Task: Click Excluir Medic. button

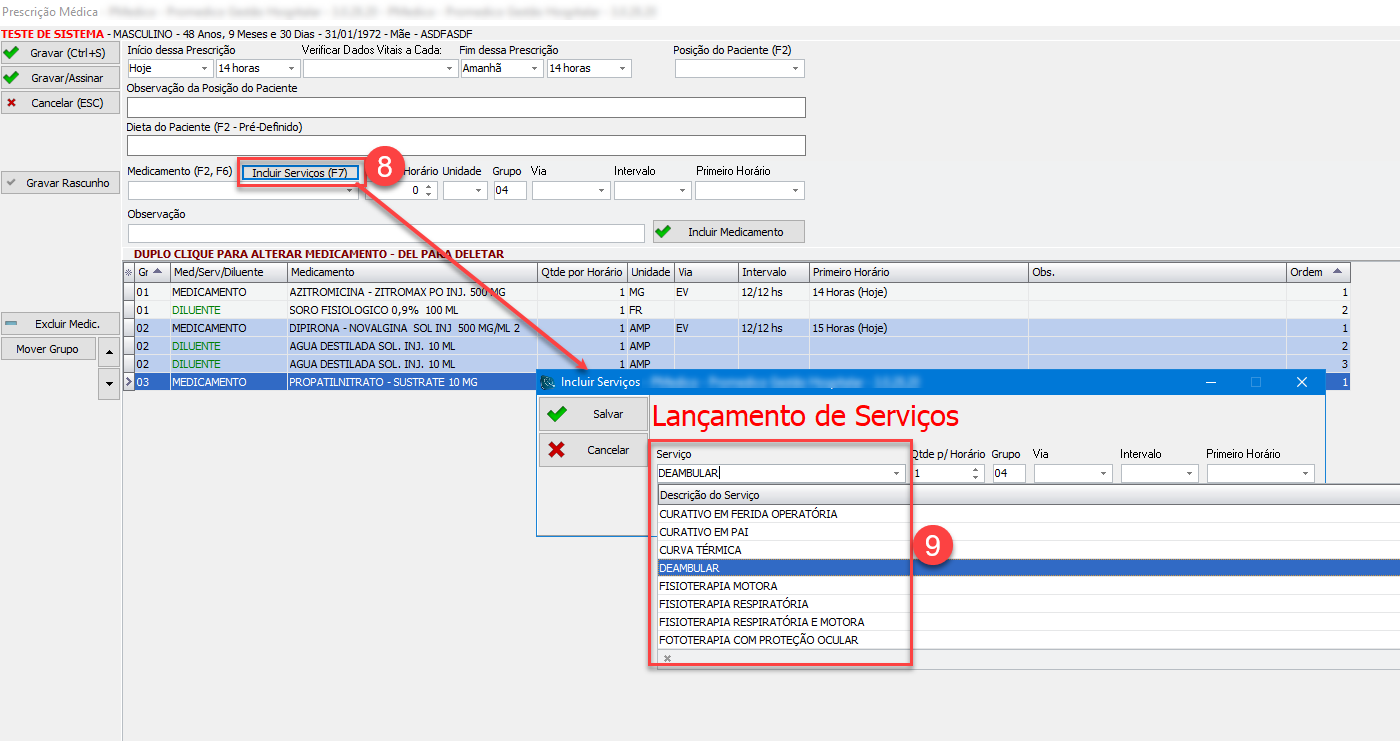Action: (60, 324)
